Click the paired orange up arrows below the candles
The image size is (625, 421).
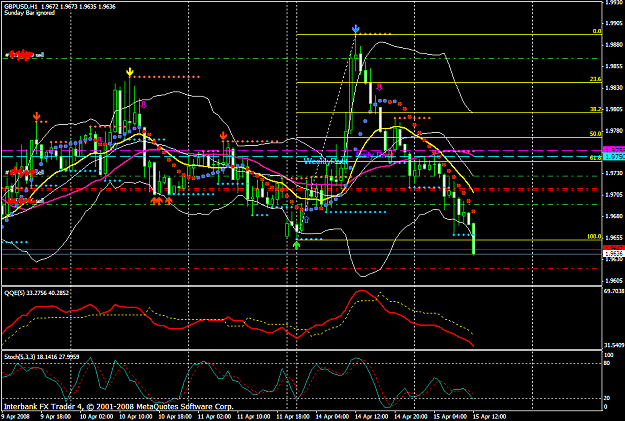click(157, 201)
